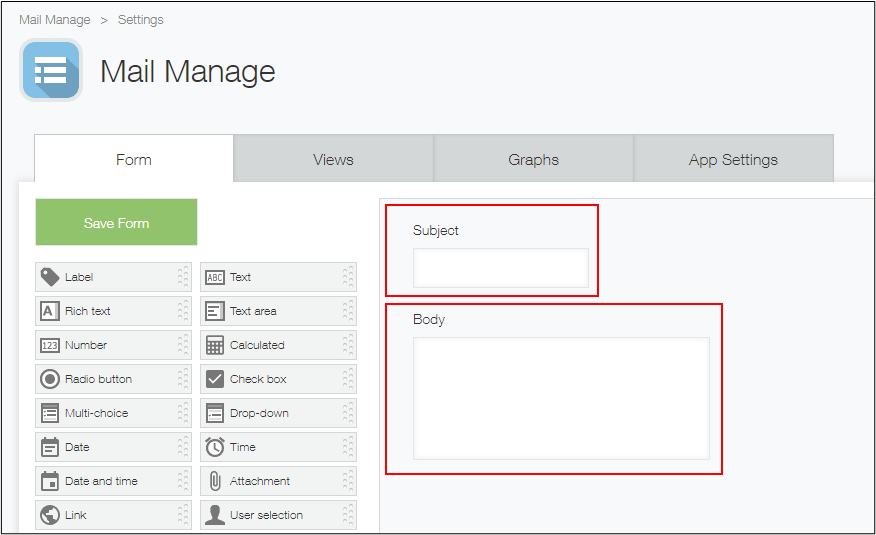
Task: Pick the Drop-down field item
Action: pos(258,413)
